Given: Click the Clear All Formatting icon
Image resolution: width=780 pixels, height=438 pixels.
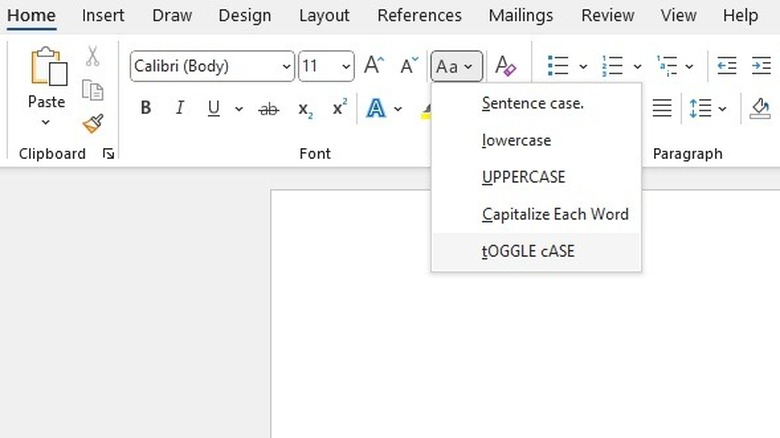Looking at the screenshot, I should tap(506, 67).
